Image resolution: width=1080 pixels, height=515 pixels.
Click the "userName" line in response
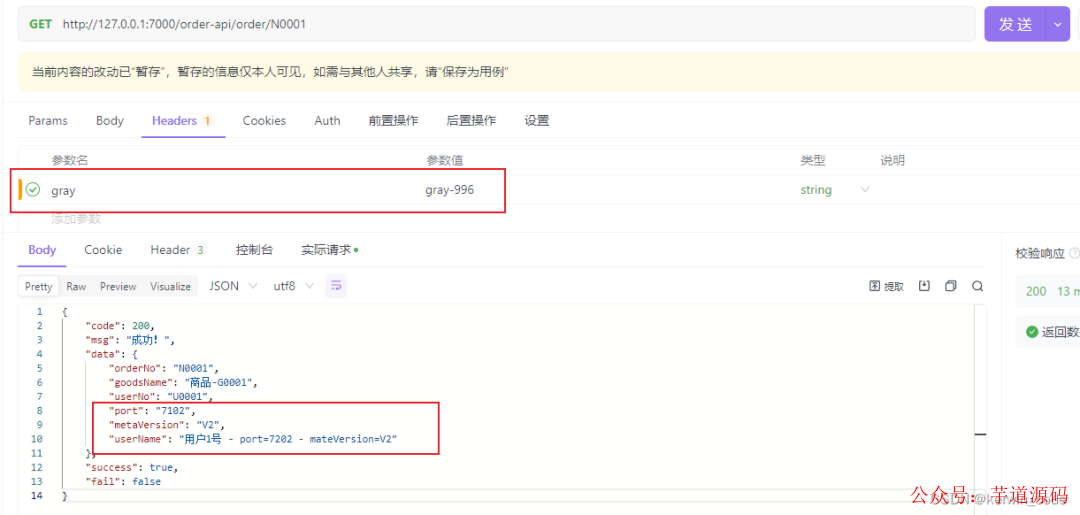(253, 439)
